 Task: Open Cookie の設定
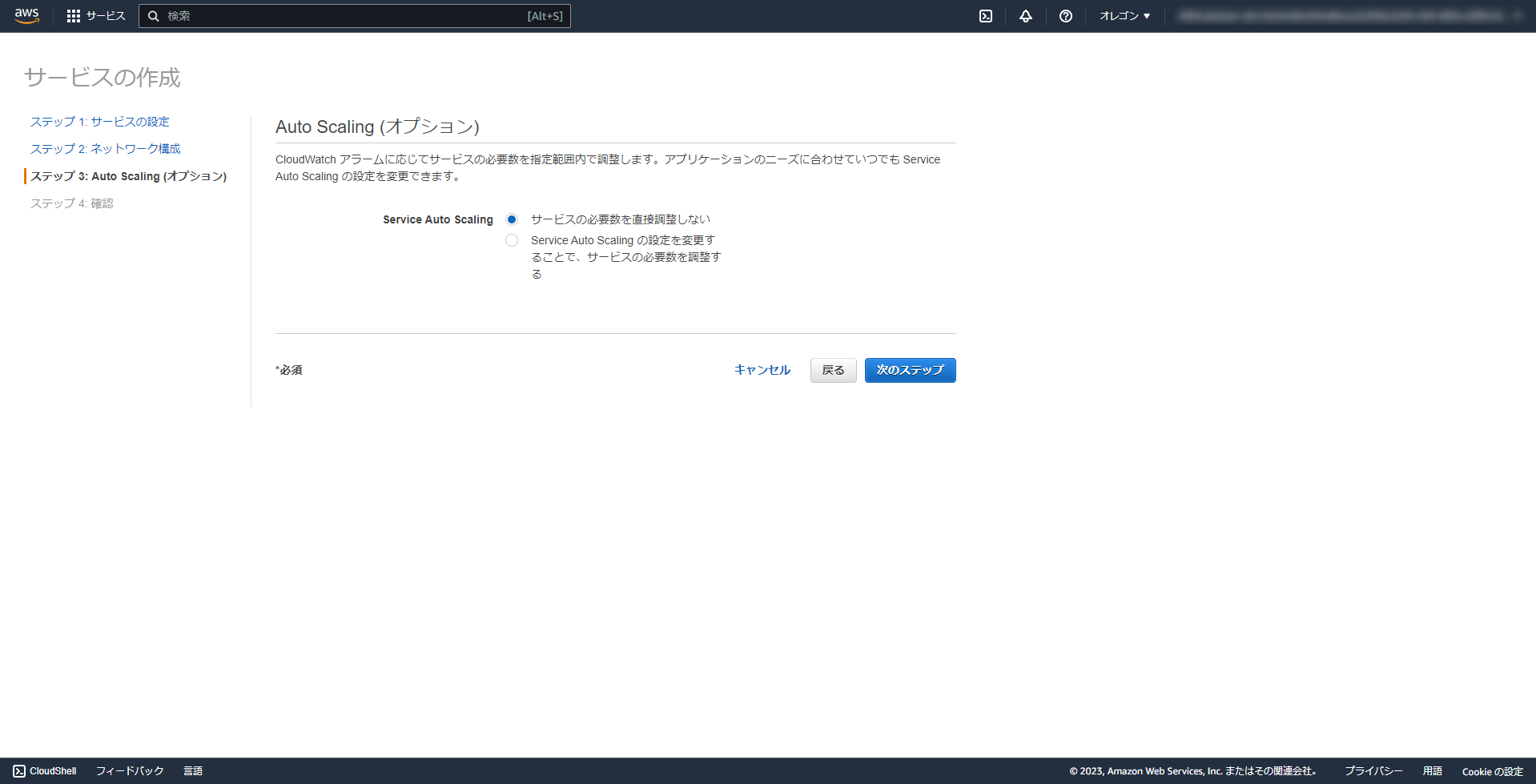[1491, 771]
